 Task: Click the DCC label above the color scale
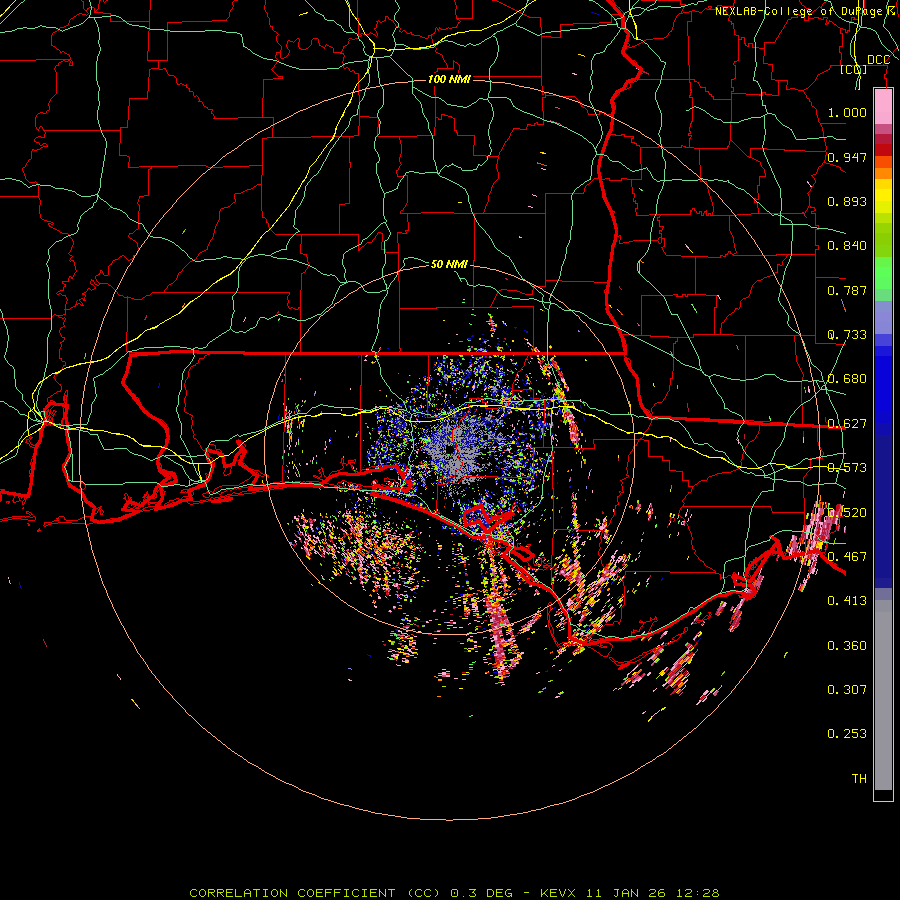click(878, 60)
